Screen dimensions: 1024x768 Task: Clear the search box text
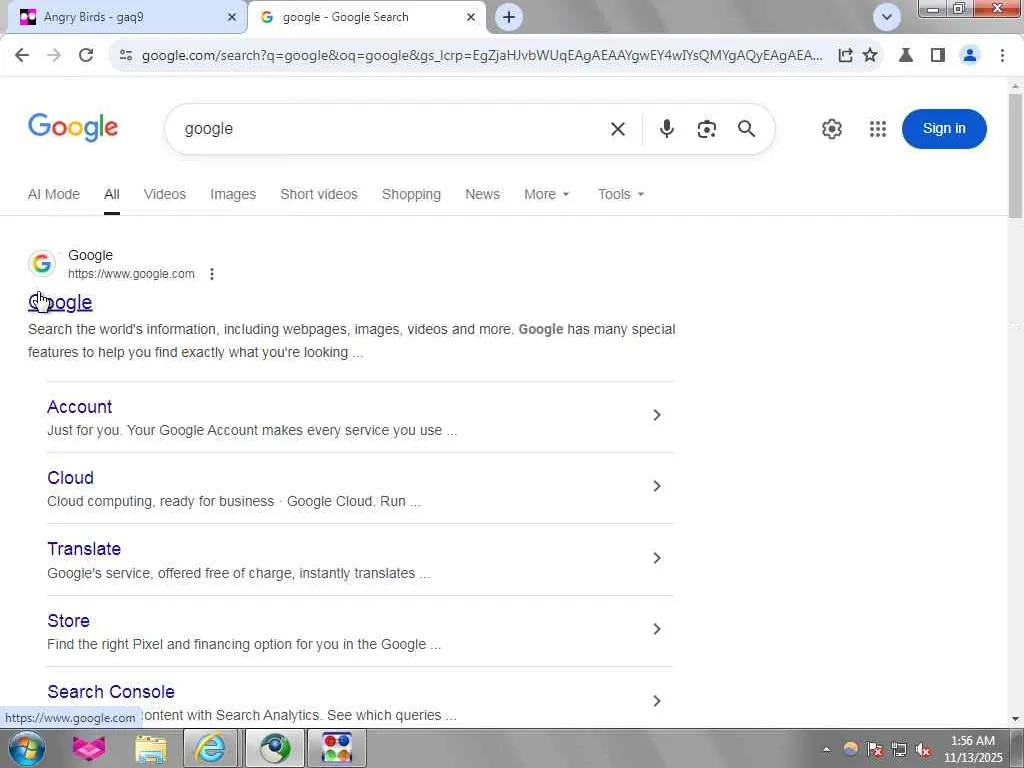click(618, 129)
